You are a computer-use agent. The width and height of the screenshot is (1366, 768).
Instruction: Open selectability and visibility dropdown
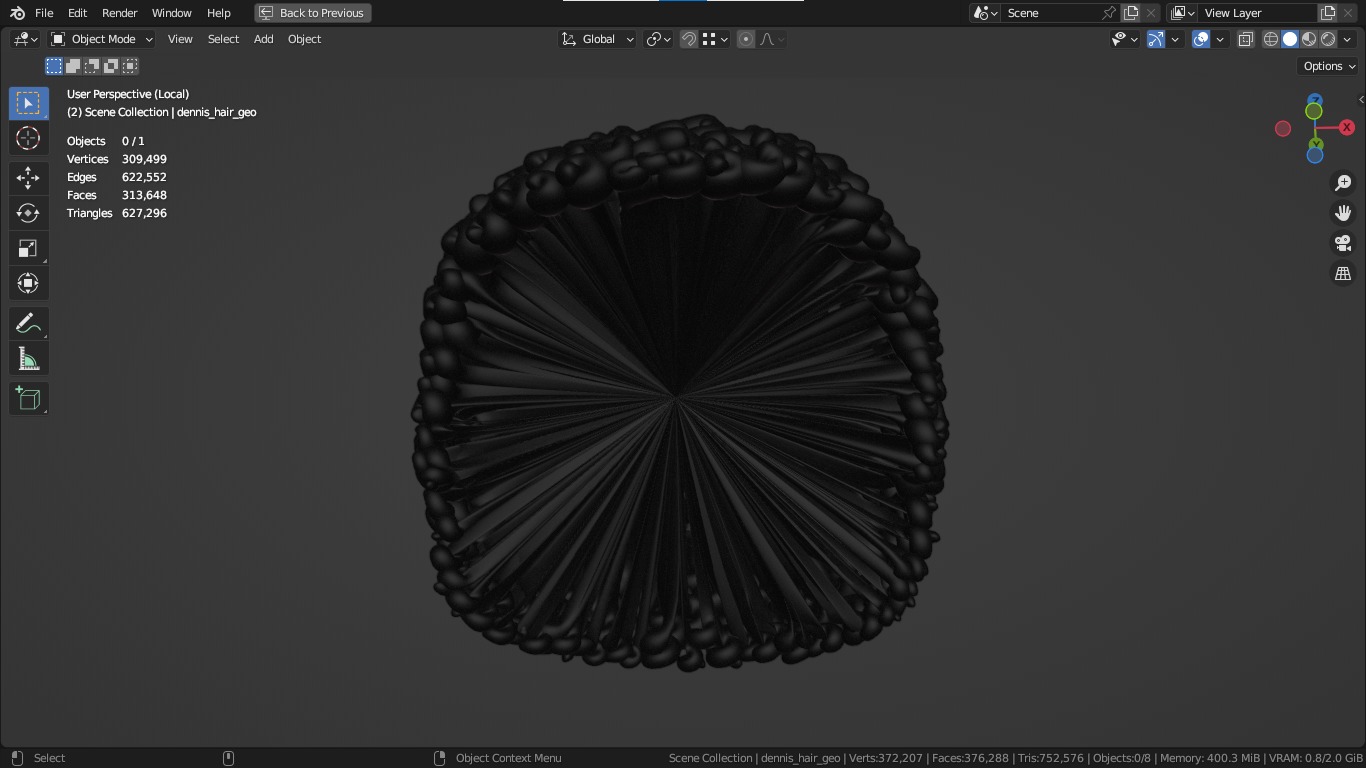[x=1125, y=39]
